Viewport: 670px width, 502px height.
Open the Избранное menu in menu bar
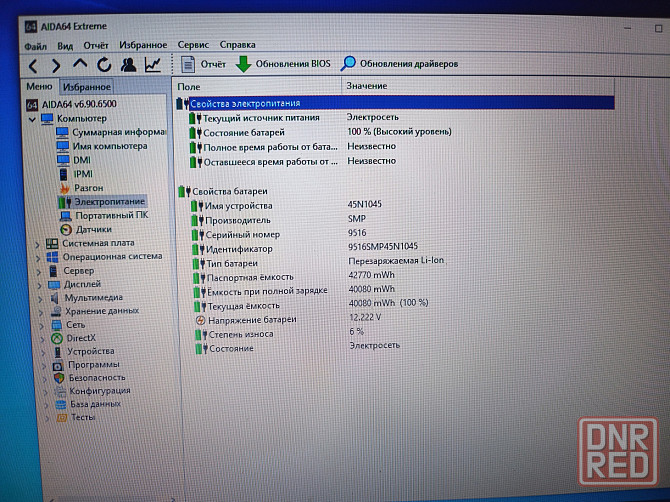(x=143, y=45)
